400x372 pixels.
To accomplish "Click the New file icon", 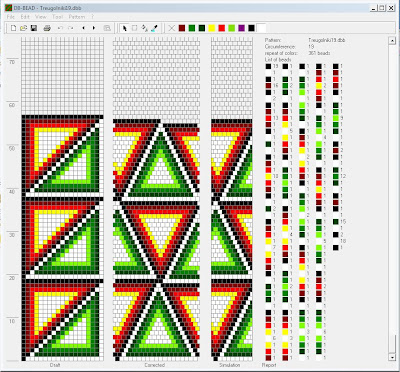I will 13,28.
